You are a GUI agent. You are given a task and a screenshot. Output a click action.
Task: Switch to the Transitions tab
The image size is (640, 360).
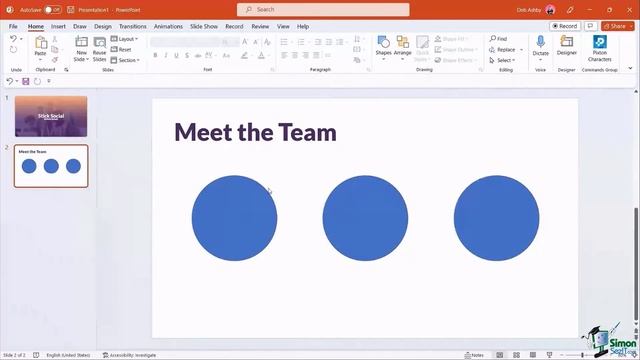(x=133, y=26)
